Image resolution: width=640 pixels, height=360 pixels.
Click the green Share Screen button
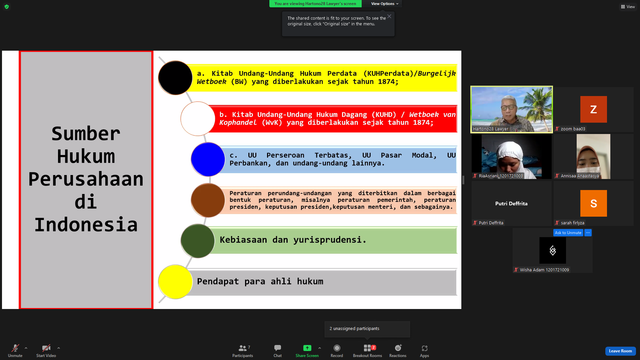tap(307, 350)
